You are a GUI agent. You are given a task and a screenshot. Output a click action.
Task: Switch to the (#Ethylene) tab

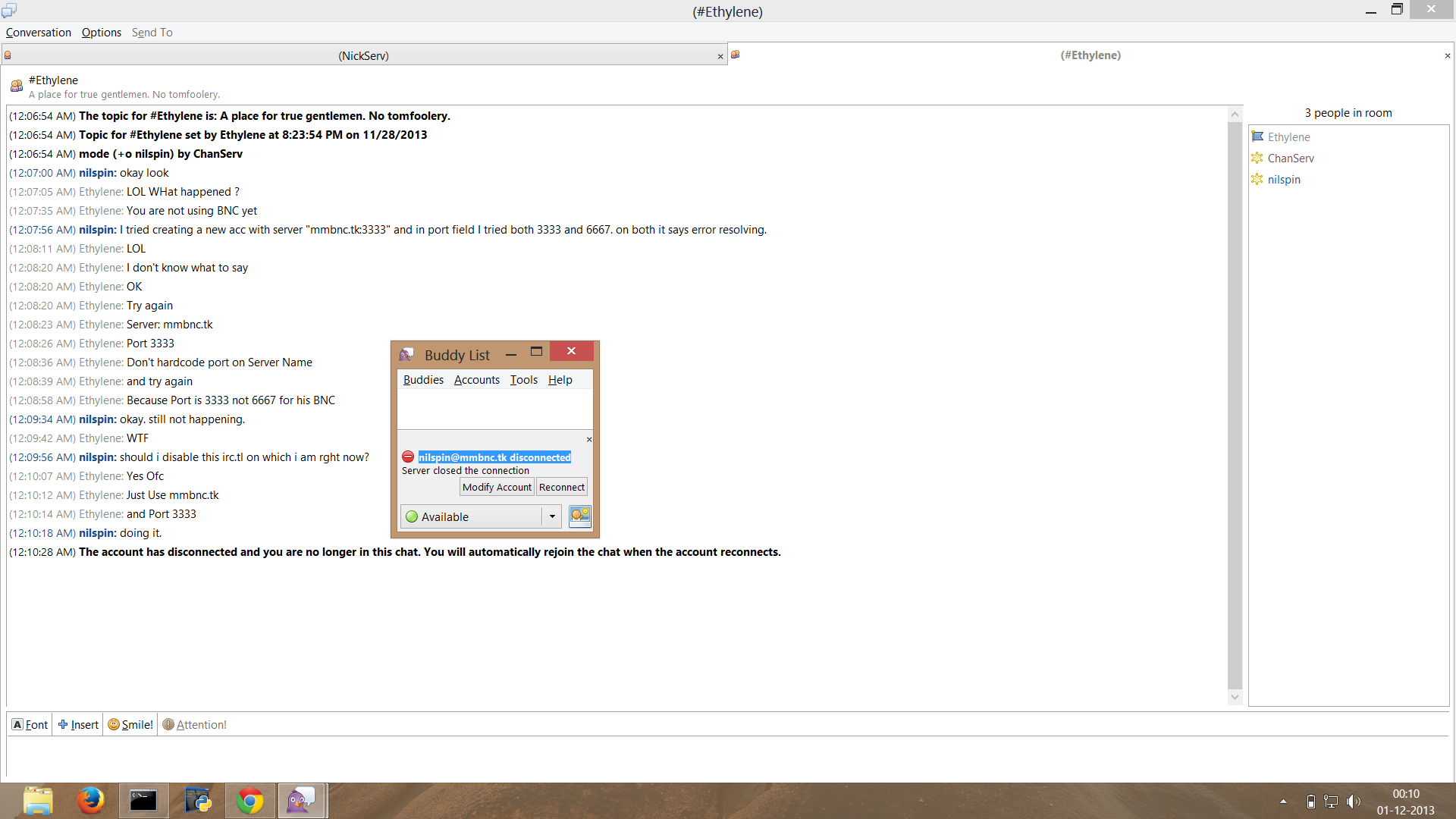1090,55
